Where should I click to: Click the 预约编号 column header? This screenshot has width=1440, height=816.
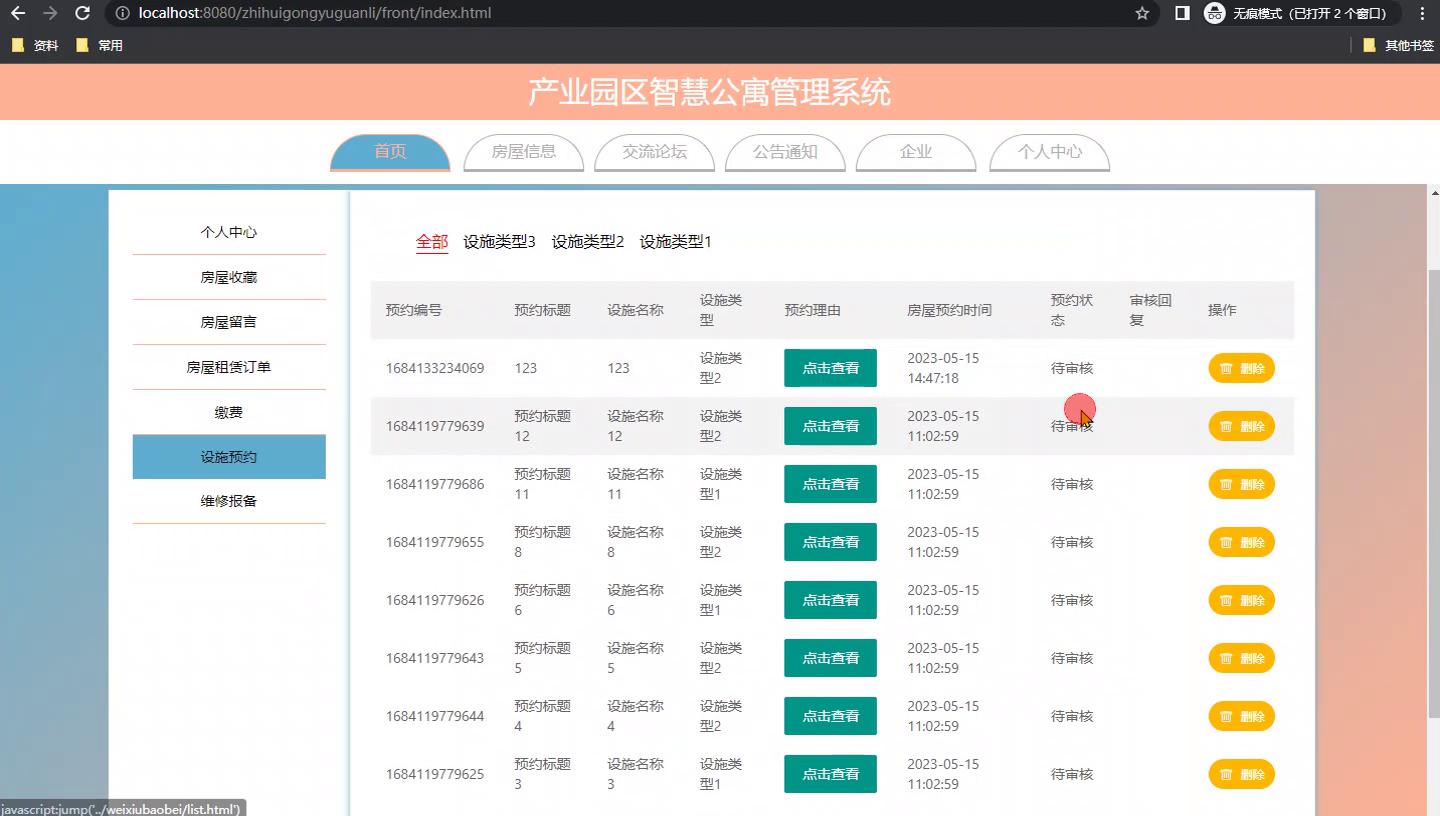[414, 310]
